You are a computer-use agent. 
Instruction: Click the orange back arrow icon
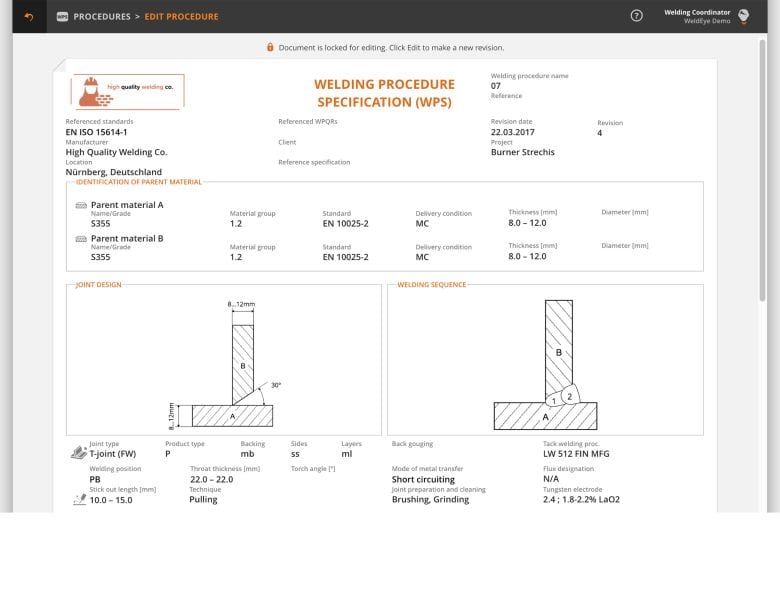pyautogui.click(x=29, y=17)
